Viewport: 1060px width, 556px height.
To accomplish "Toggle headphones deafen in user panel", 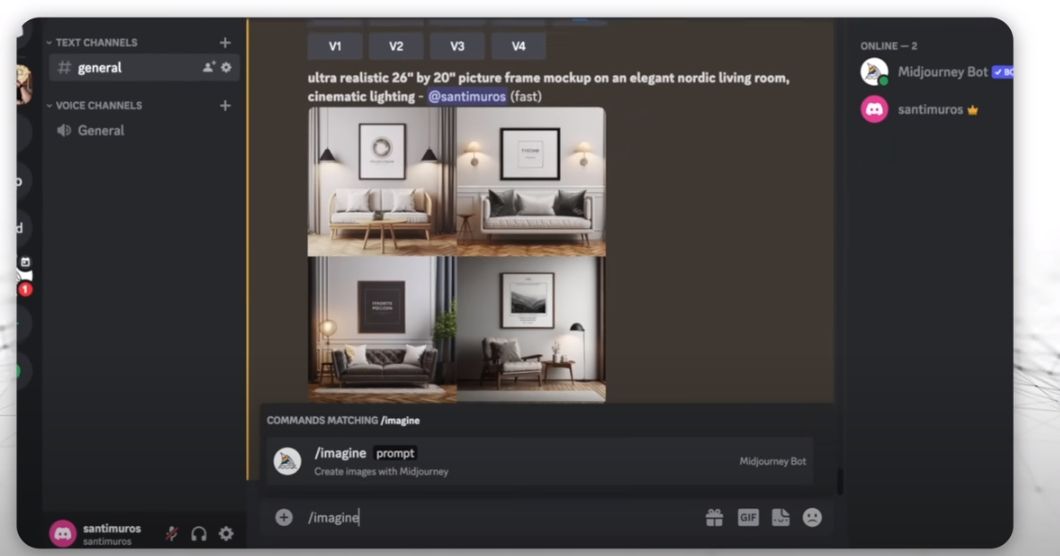I will click(x=199, y=533).
